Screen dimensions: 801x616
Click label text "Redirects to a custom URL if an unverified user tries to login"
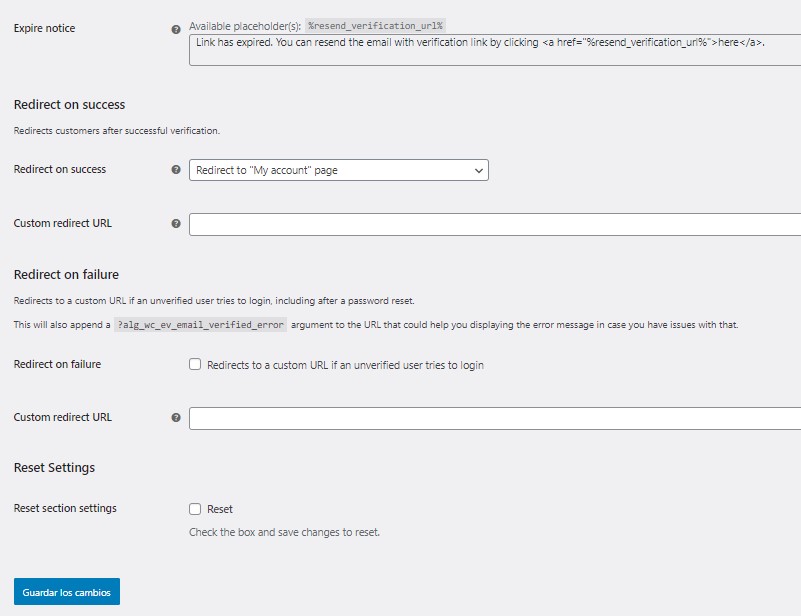345,365
